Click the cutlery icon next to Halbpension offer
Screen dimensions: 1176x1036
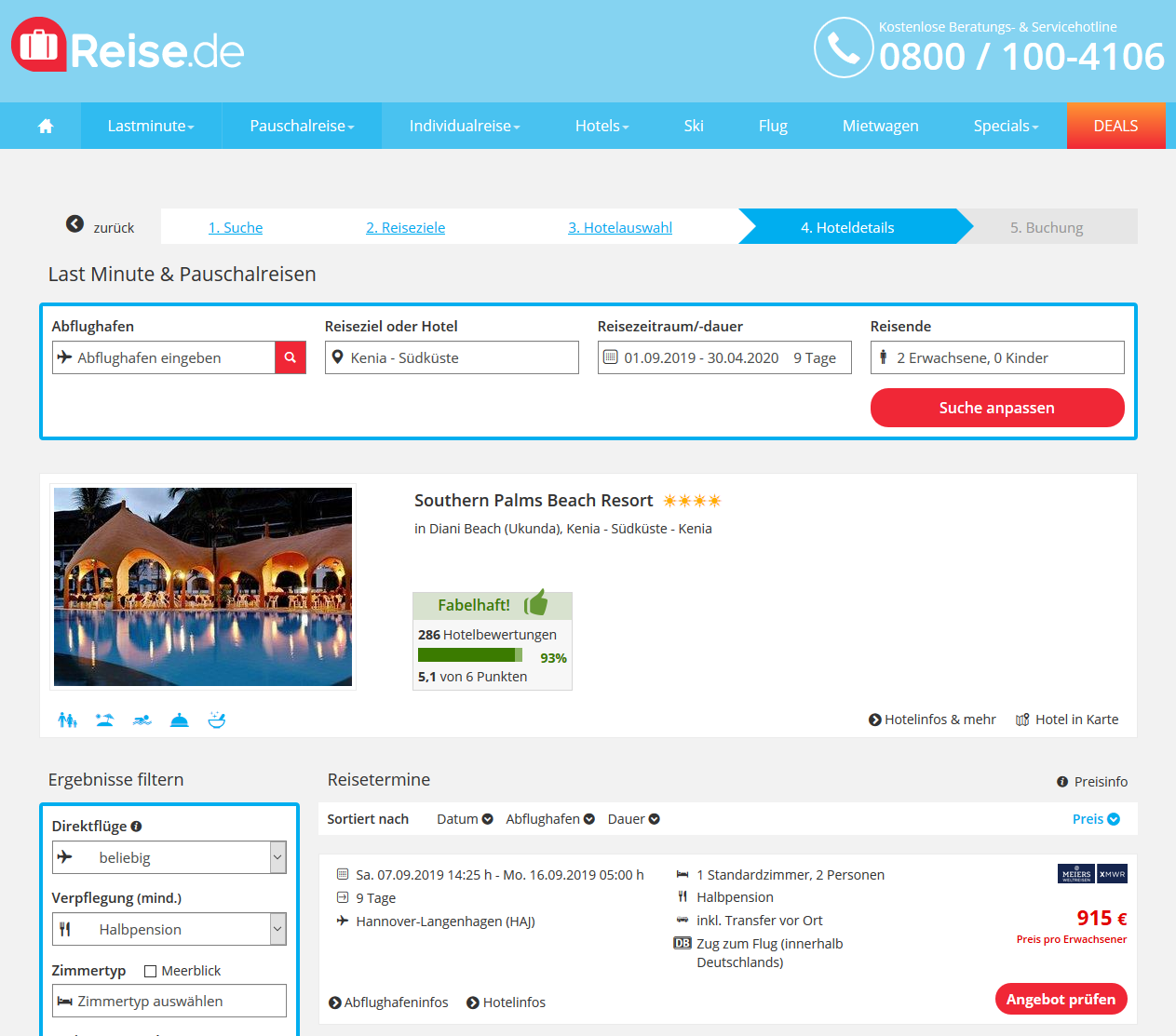click(x=683, y=897)
